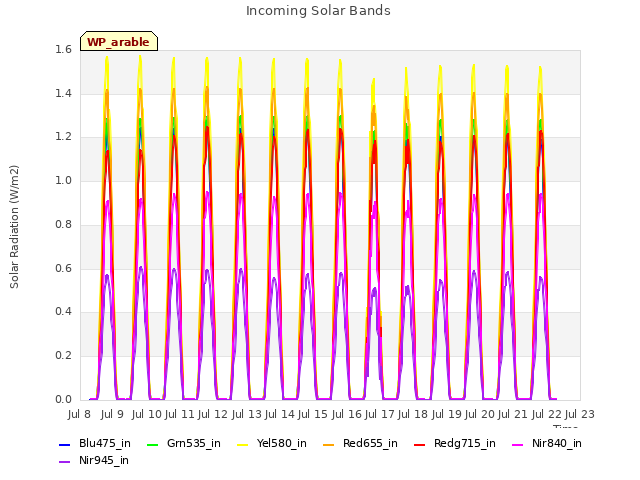Click the Jul 16 x-axis tick label
Viewport: 640px width, 480px height.
pyautogui.click(x=347, y=415)
